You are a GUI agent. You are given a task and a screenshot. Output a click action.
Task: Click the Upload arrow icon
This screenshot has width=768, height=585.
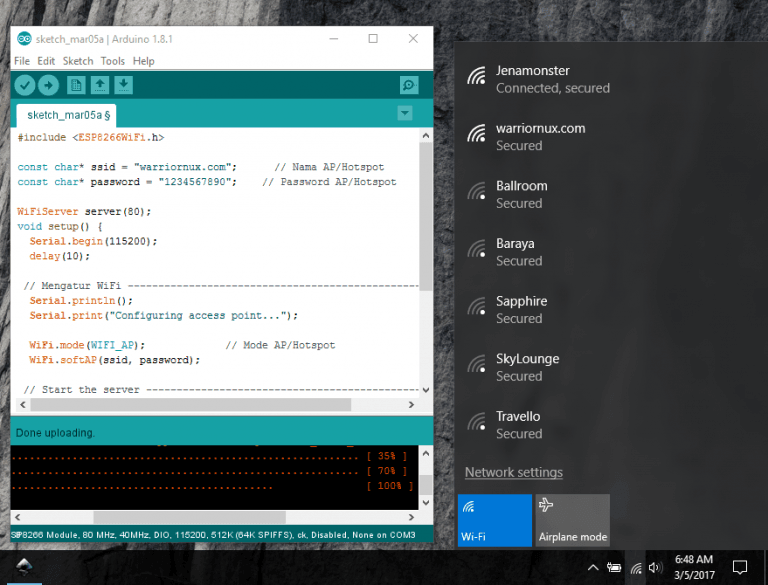[x=47, y=85]
